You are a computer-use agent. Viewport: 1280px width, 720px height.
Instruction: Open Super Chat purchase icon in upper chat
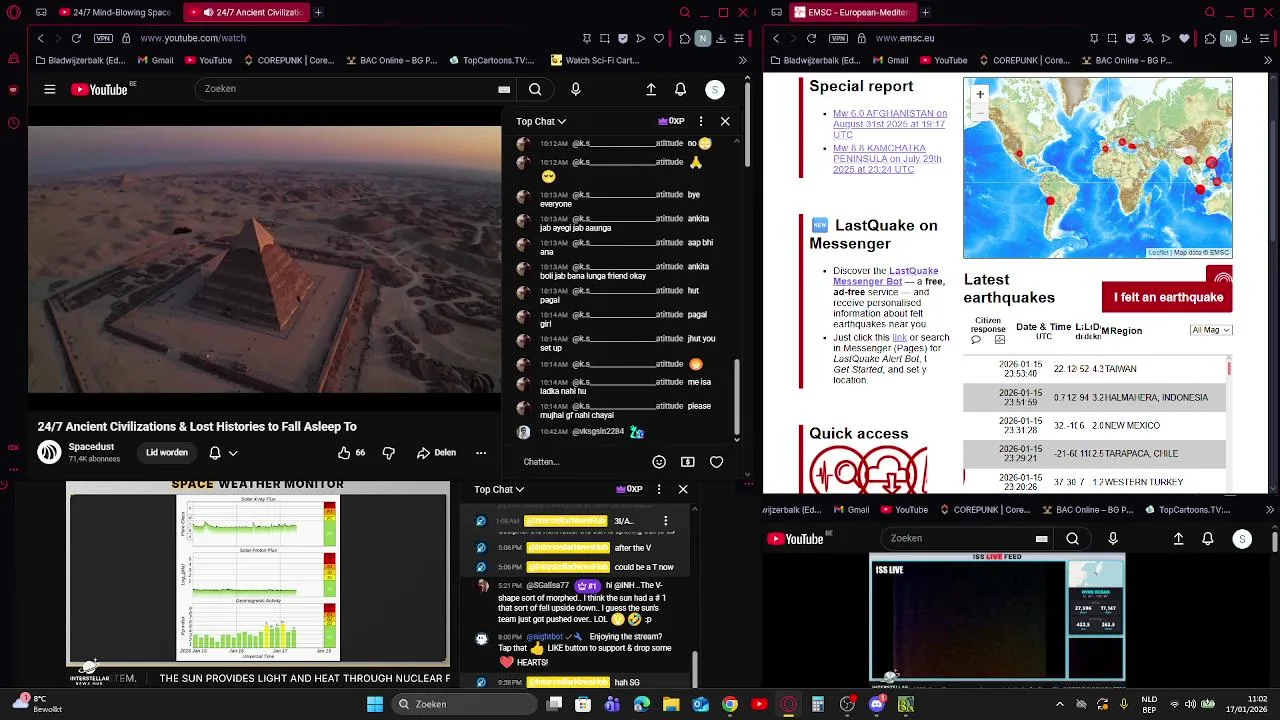point(688,462)
